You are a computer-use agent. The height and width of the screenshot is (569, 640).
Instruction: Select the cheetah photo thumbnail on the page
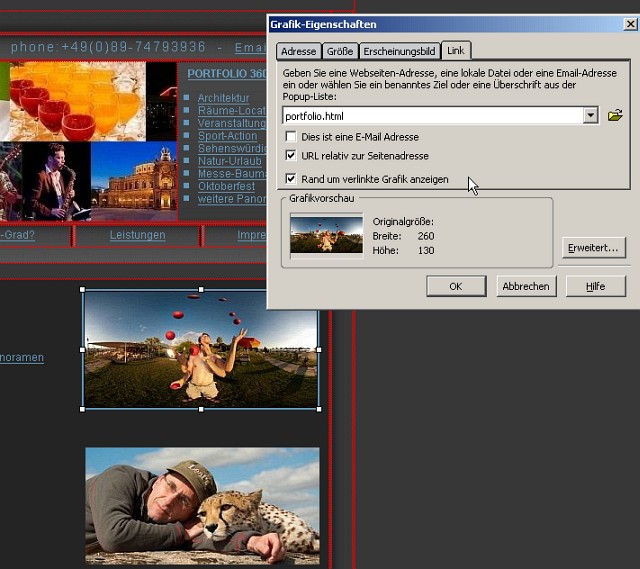pyautogui.click(x=202, y=506)
